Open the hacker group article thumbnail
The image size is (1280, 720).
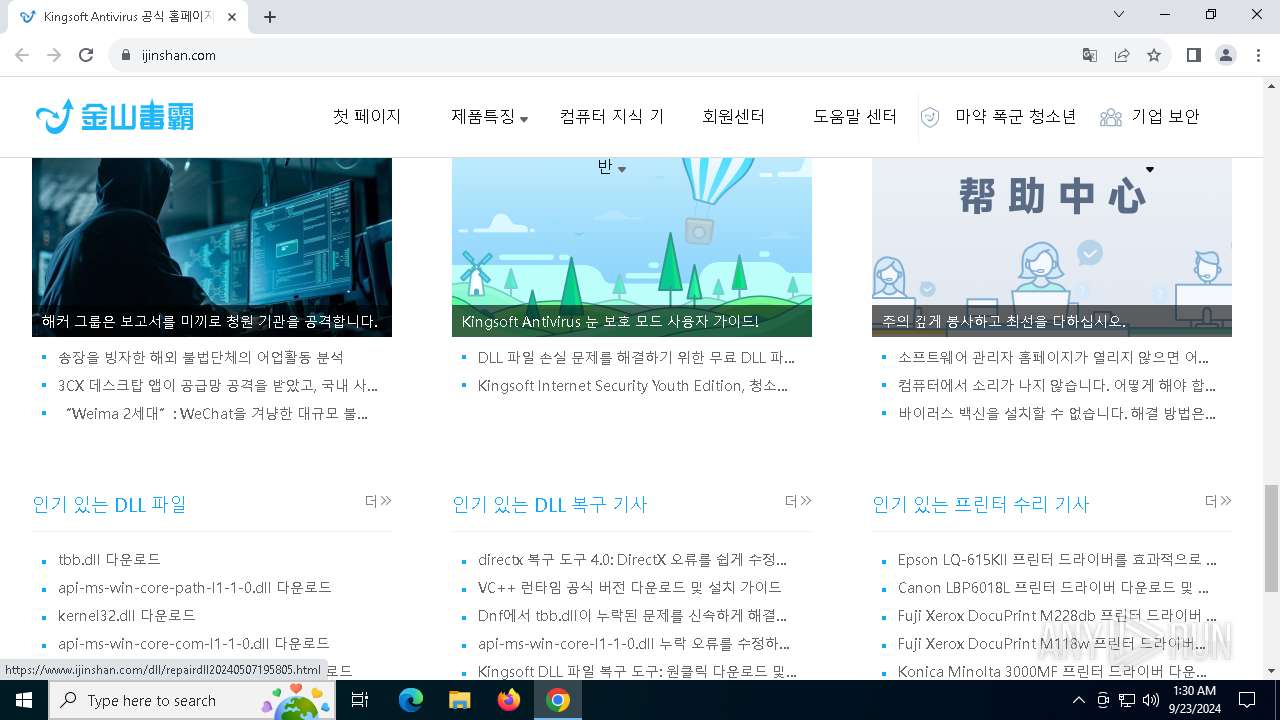(212, 246)
